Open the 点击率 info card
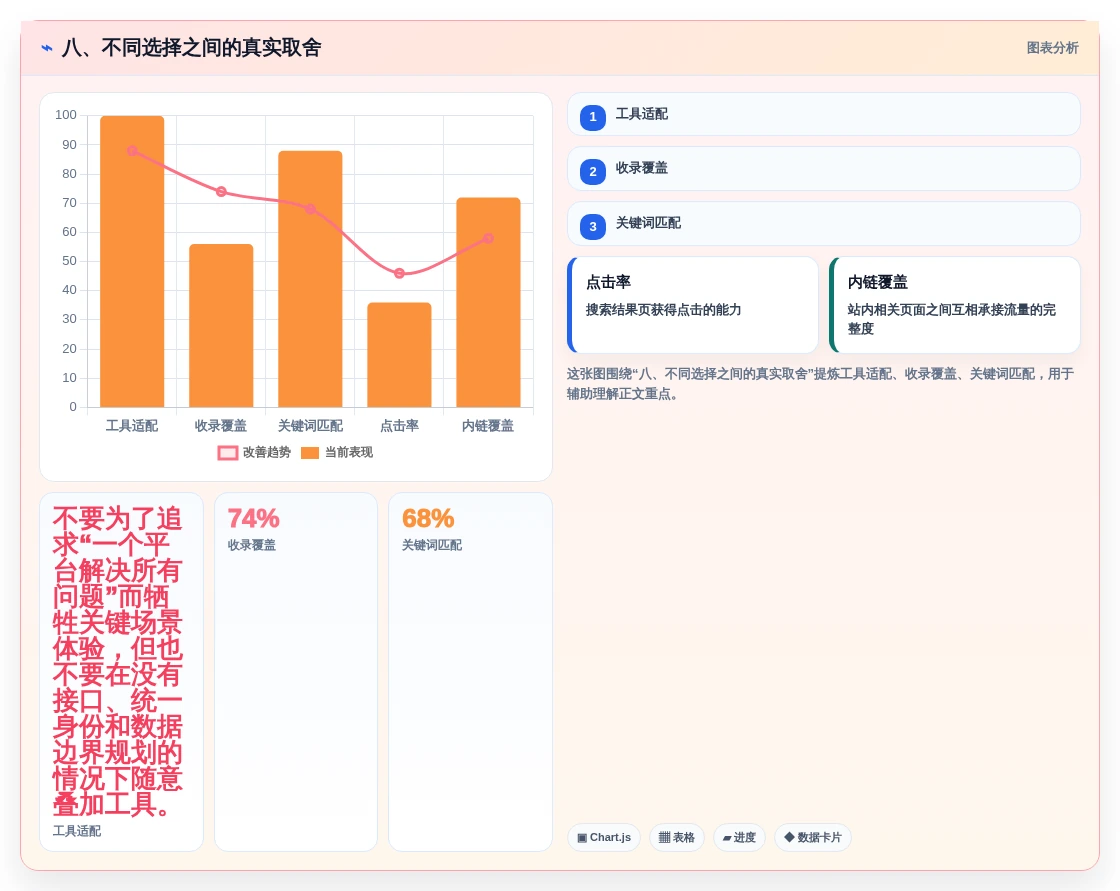Viewport: 1120px width, 891px height. 693,305
